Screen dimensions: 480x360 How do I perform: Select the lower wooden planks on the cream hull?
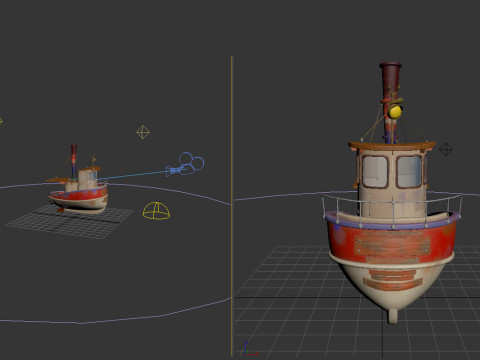(x=392, y=279)
